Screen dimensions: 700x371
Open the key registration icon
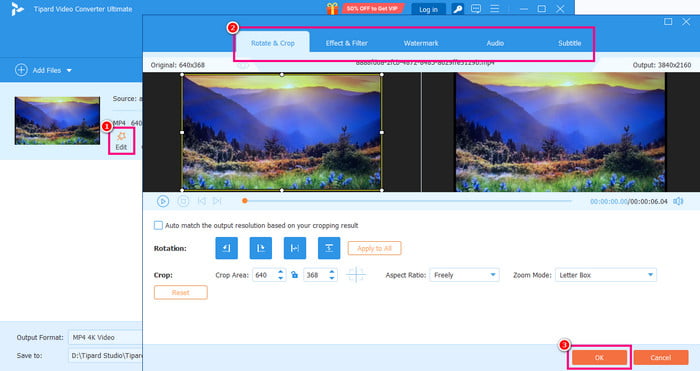tap(457, 9)
